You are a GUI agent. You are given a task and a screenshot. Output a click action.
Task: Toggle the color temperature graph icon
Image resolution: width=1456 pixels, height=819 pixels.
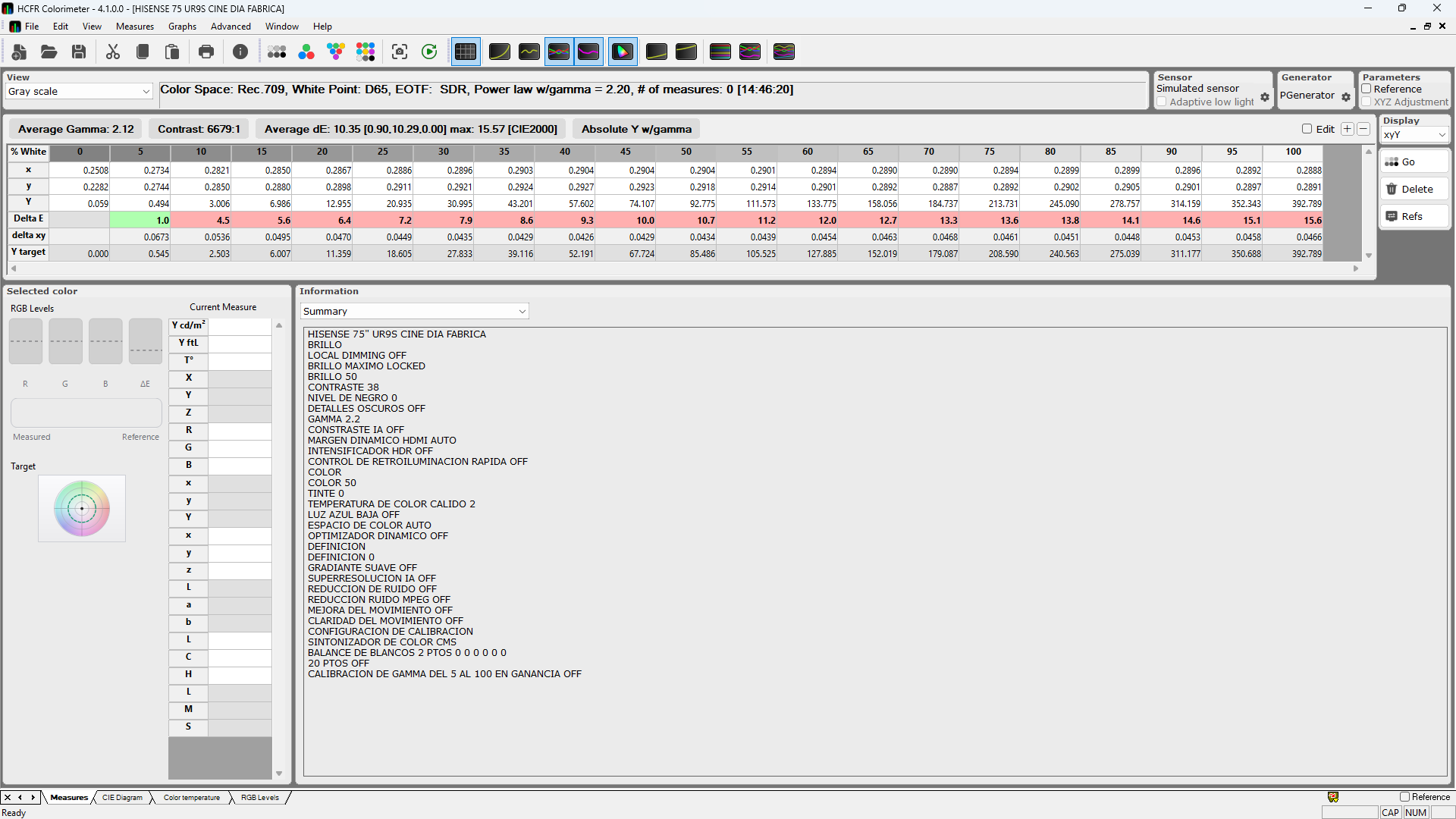588,52
